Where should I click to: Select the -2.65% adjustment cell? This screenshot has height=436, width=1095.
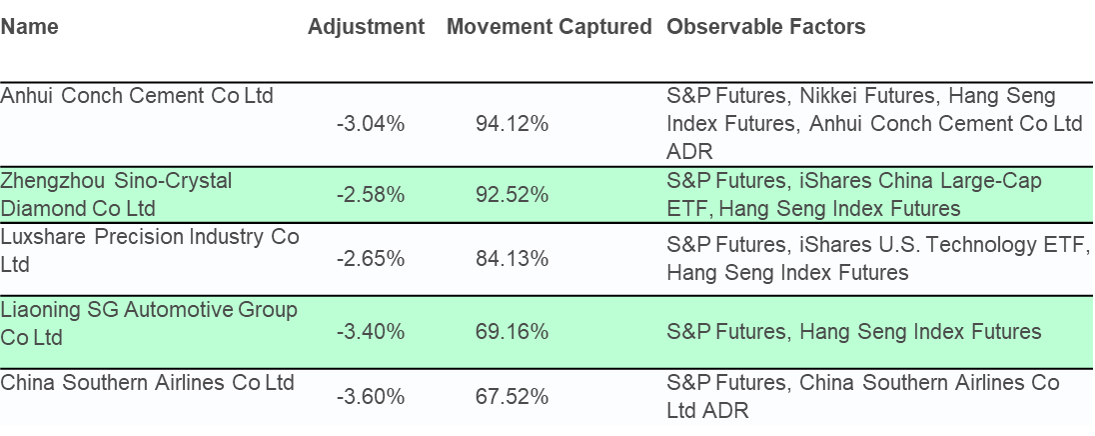click(370, 259)
